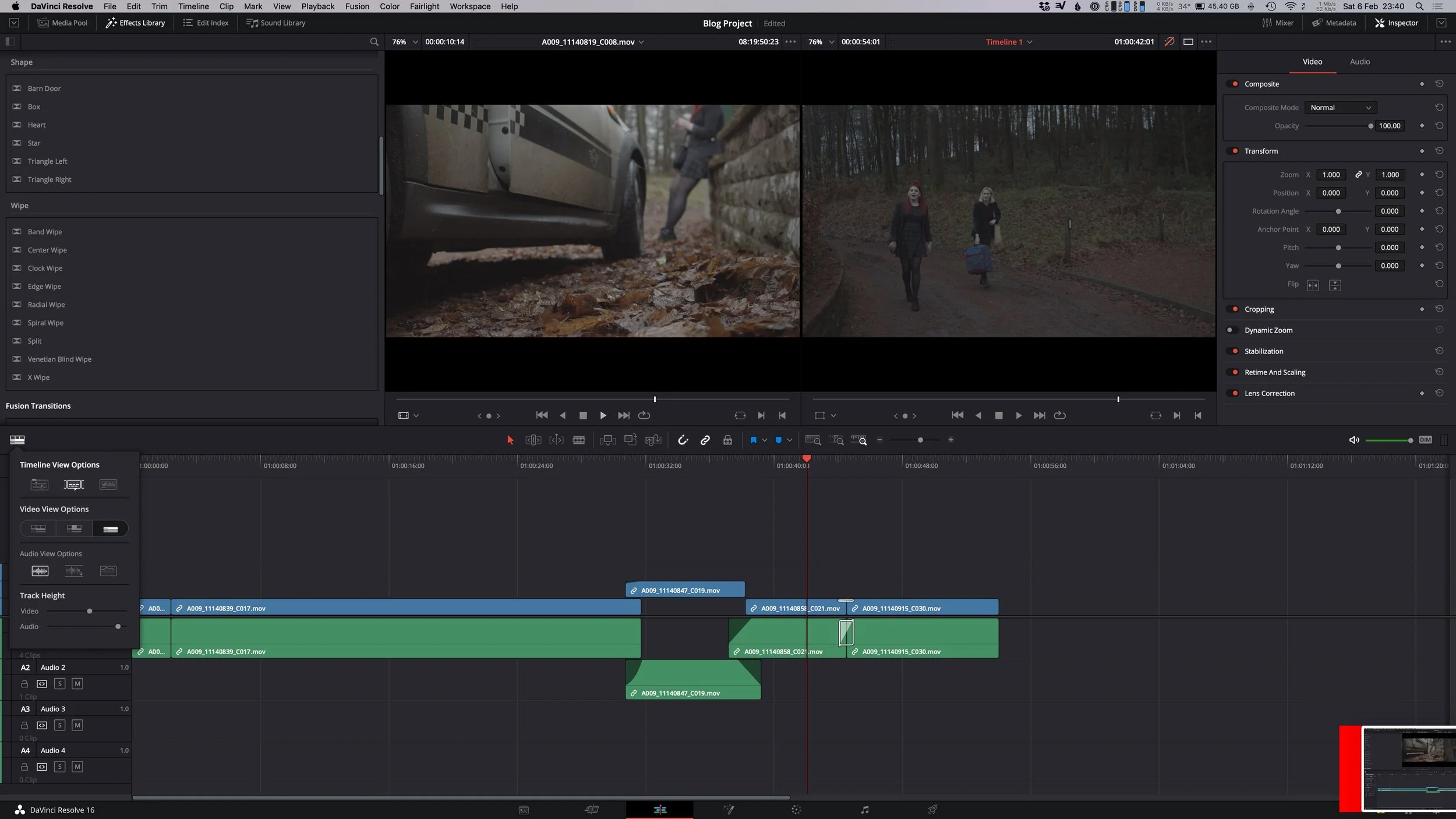This screenshot has width=1456, height=819.
Task: Activate Linked Selection in the toolbar
Action: point(705,440)
